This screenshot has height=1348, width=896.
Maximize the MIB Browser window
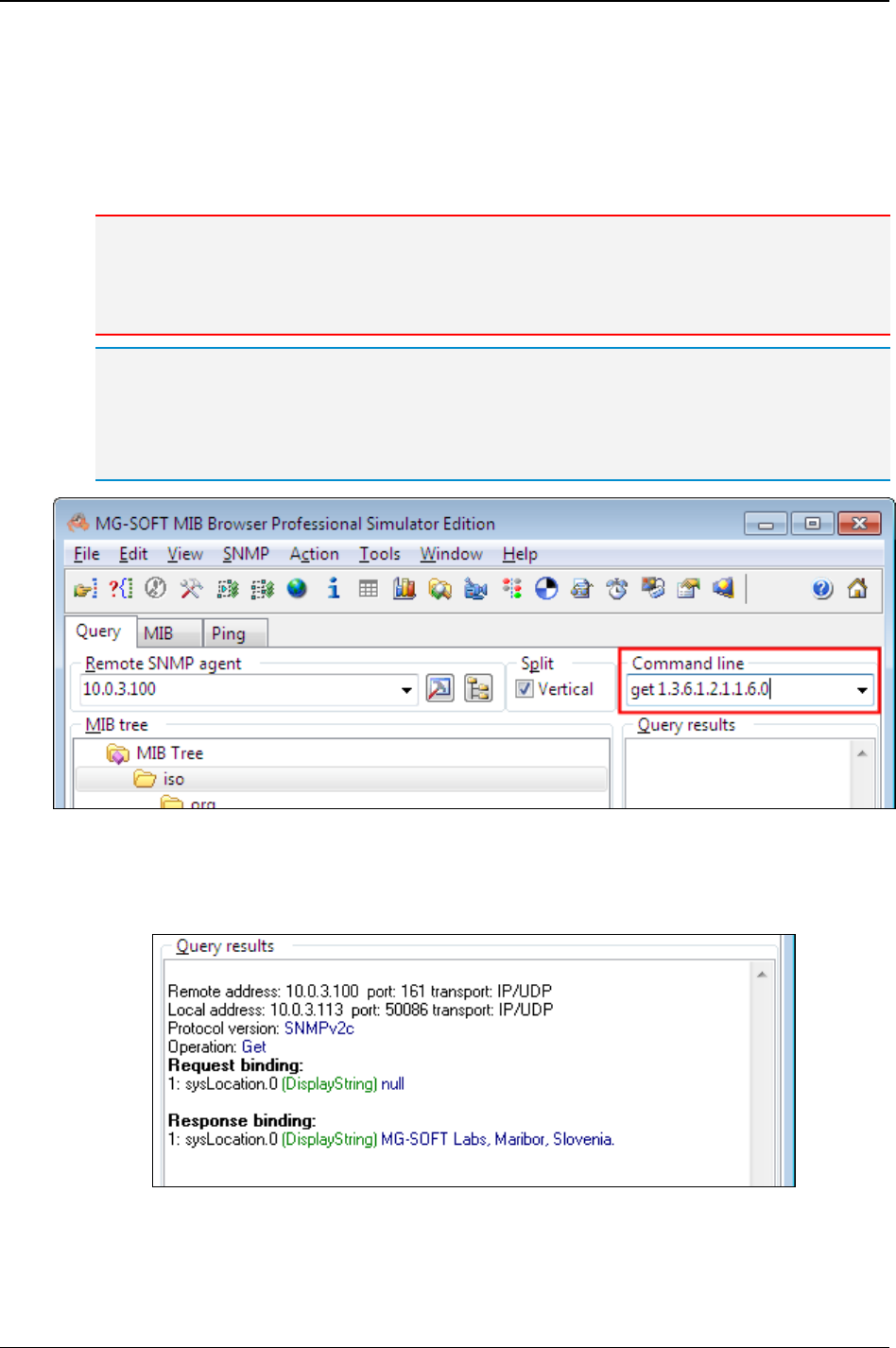[812, 524]
